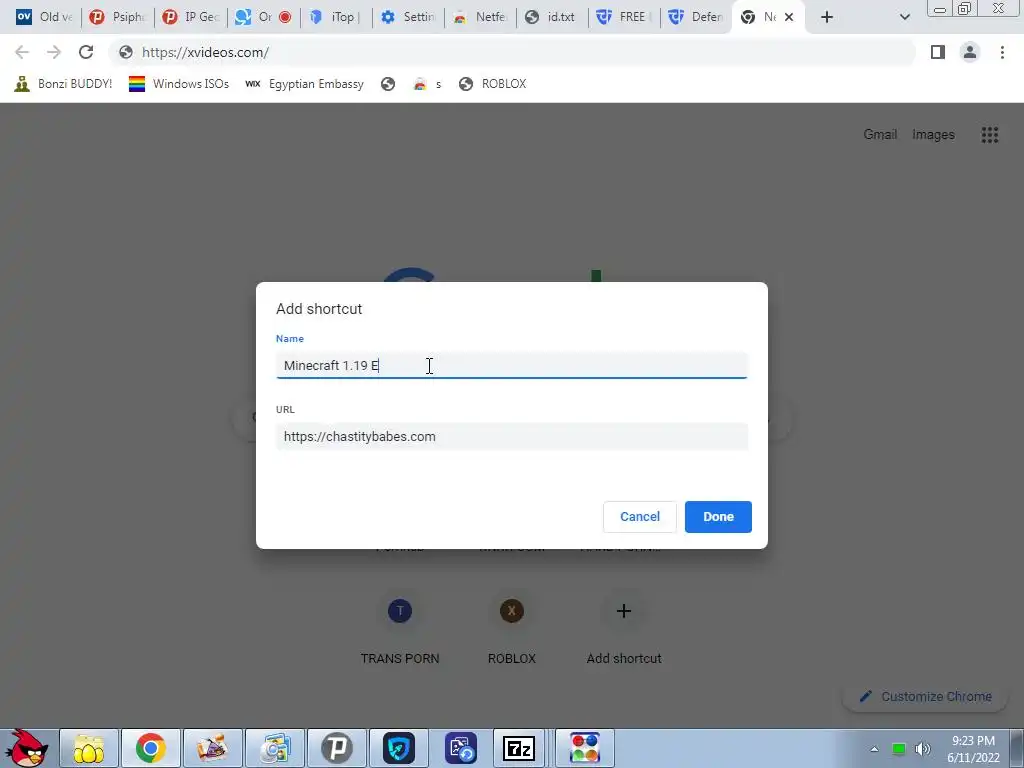The height and width of the screenshot is (768, 1024).
Task: Show hidden system tray icons
Action: point(874,749)
